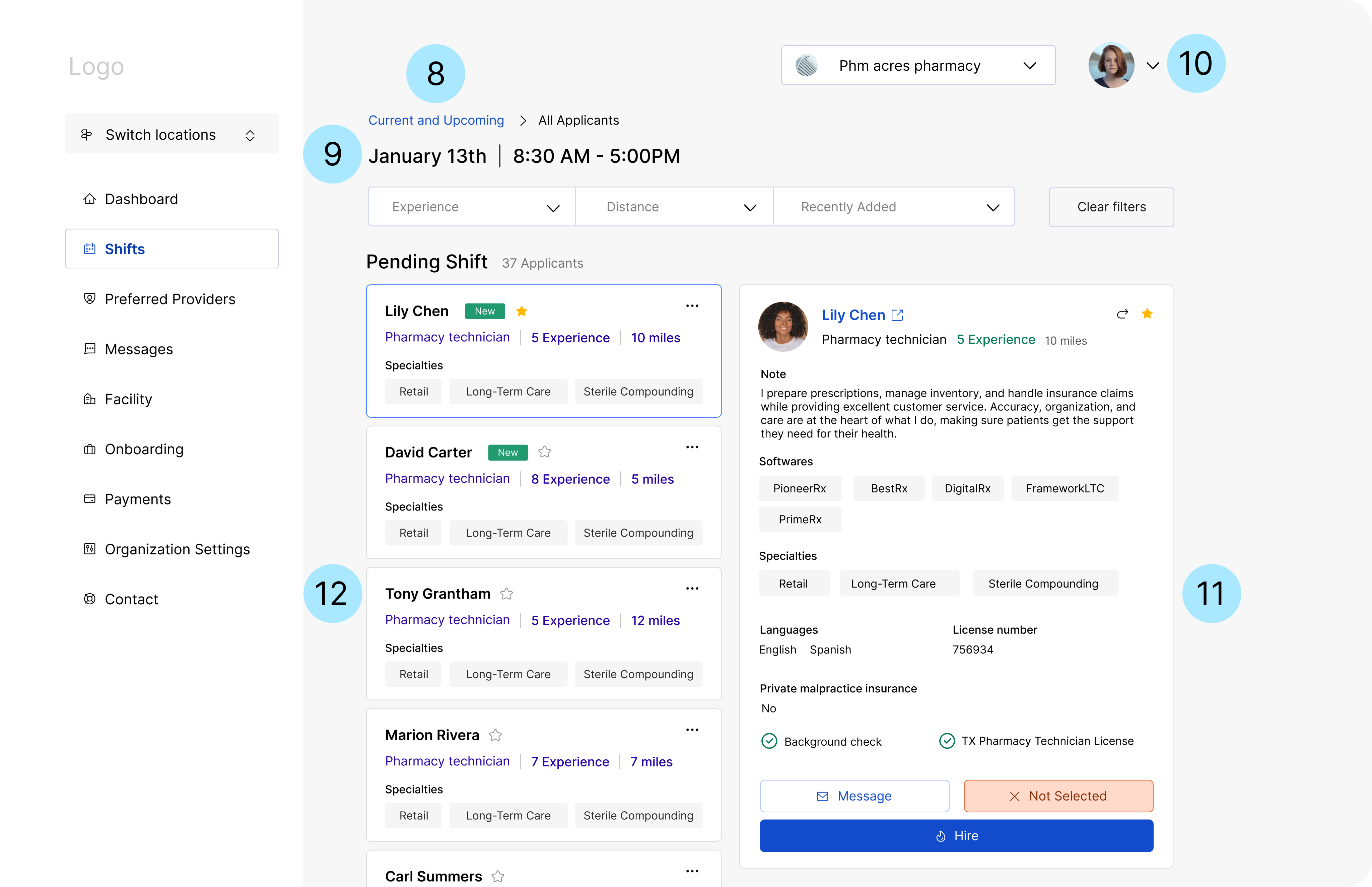Toggle star on Tony Grantham's card

click(506, 594)
